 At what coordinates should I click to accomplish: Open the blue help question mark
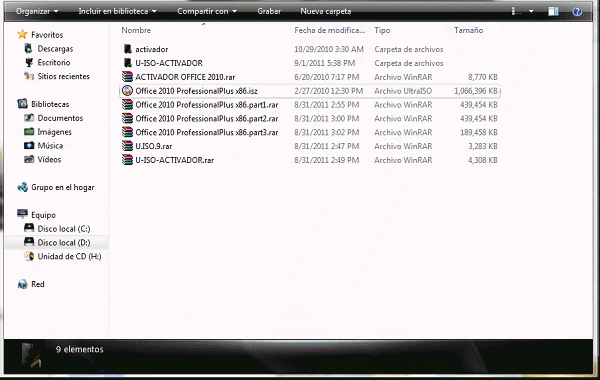click(x=577, y=11)
